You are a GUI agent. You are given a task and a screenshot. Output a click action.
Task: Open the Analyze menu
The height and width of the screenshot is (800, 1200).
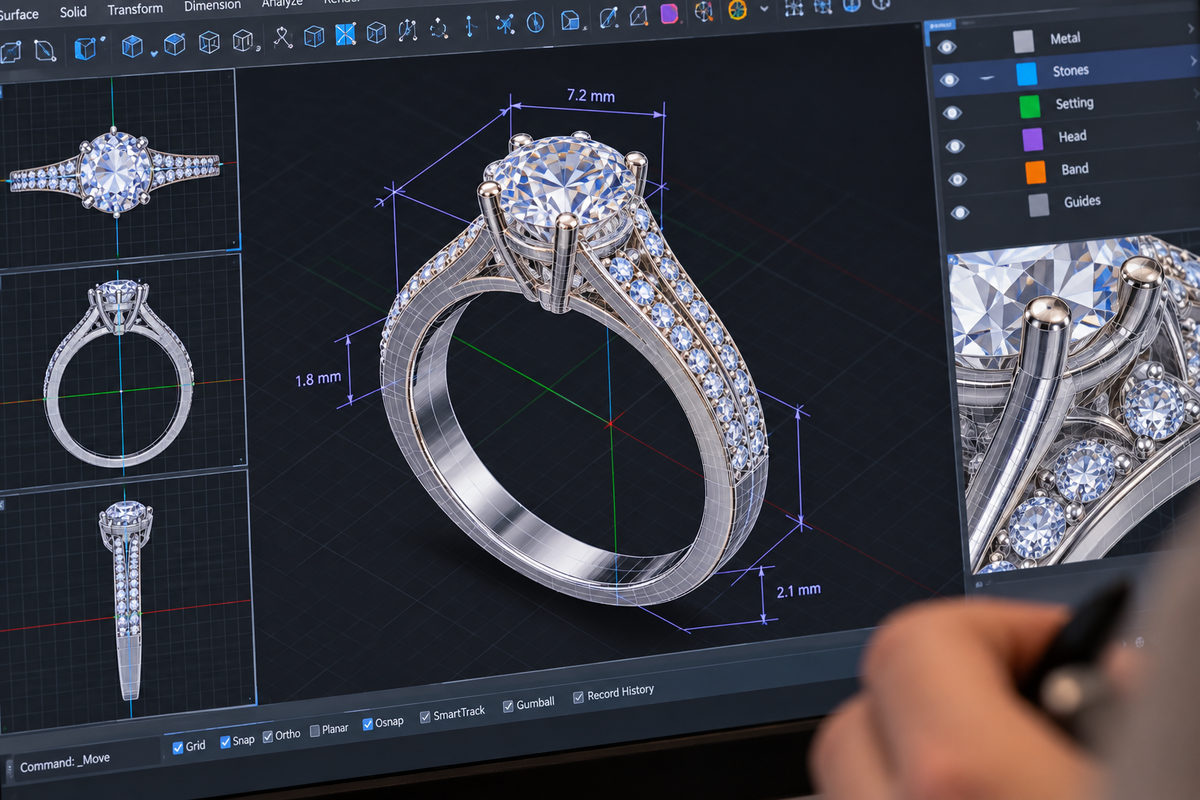click(x=282, y=4)
